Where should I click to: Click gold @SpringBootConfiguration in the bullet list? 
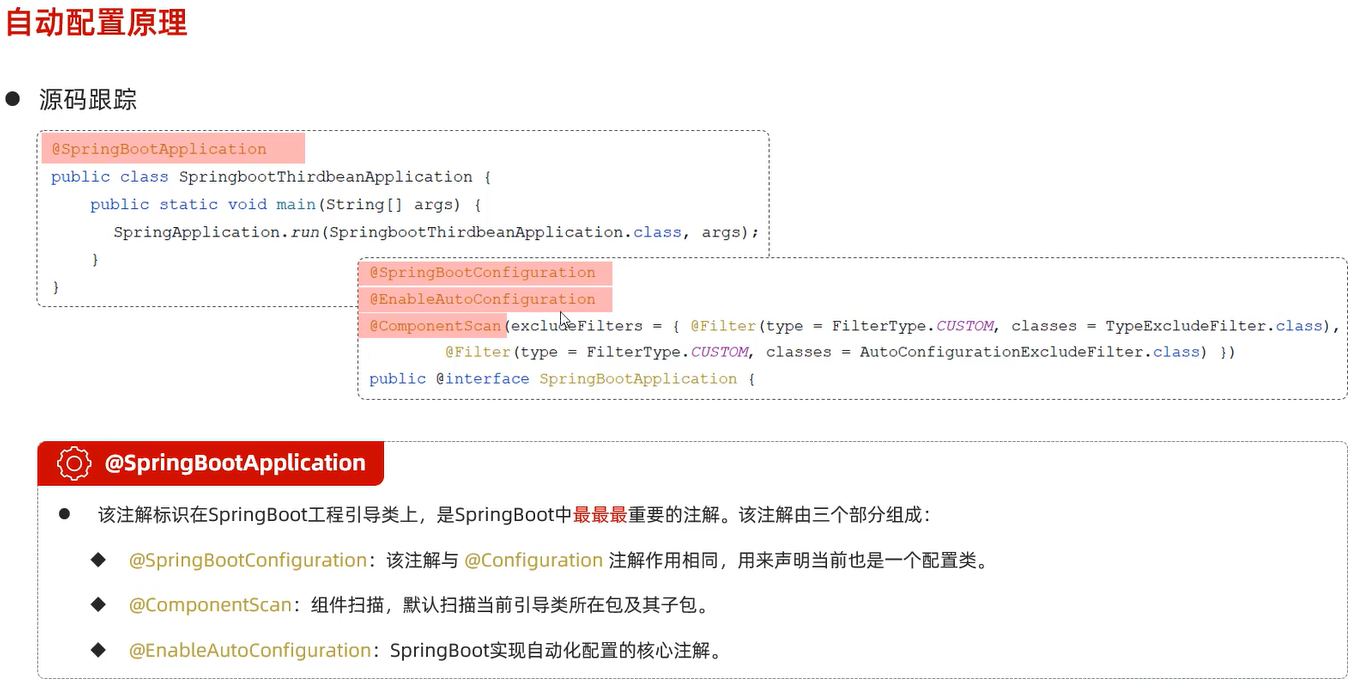point(248,560)
